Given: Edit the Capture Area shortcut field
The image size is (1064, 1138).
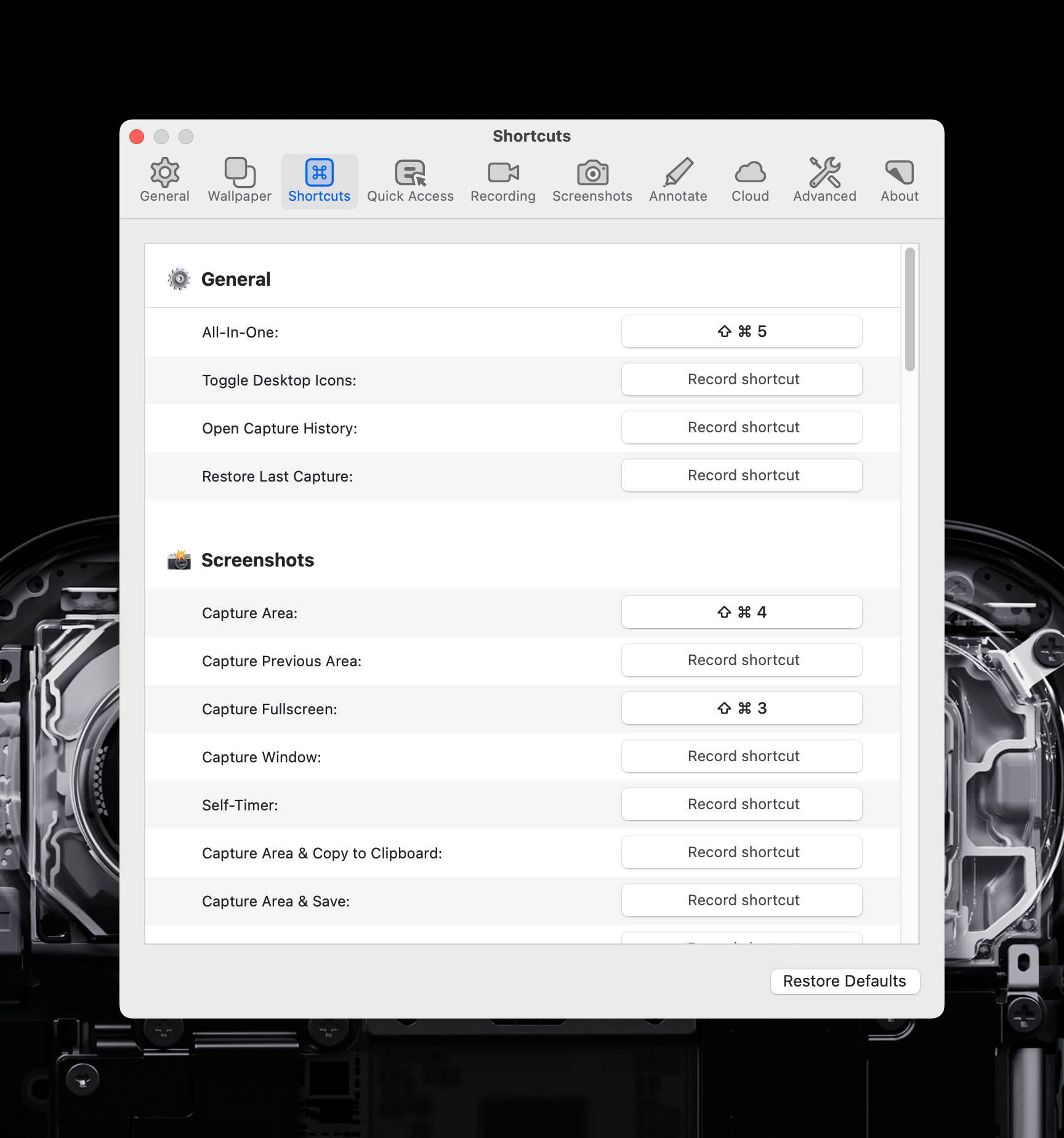Looking at the screenshot, I should pos(741,612).
